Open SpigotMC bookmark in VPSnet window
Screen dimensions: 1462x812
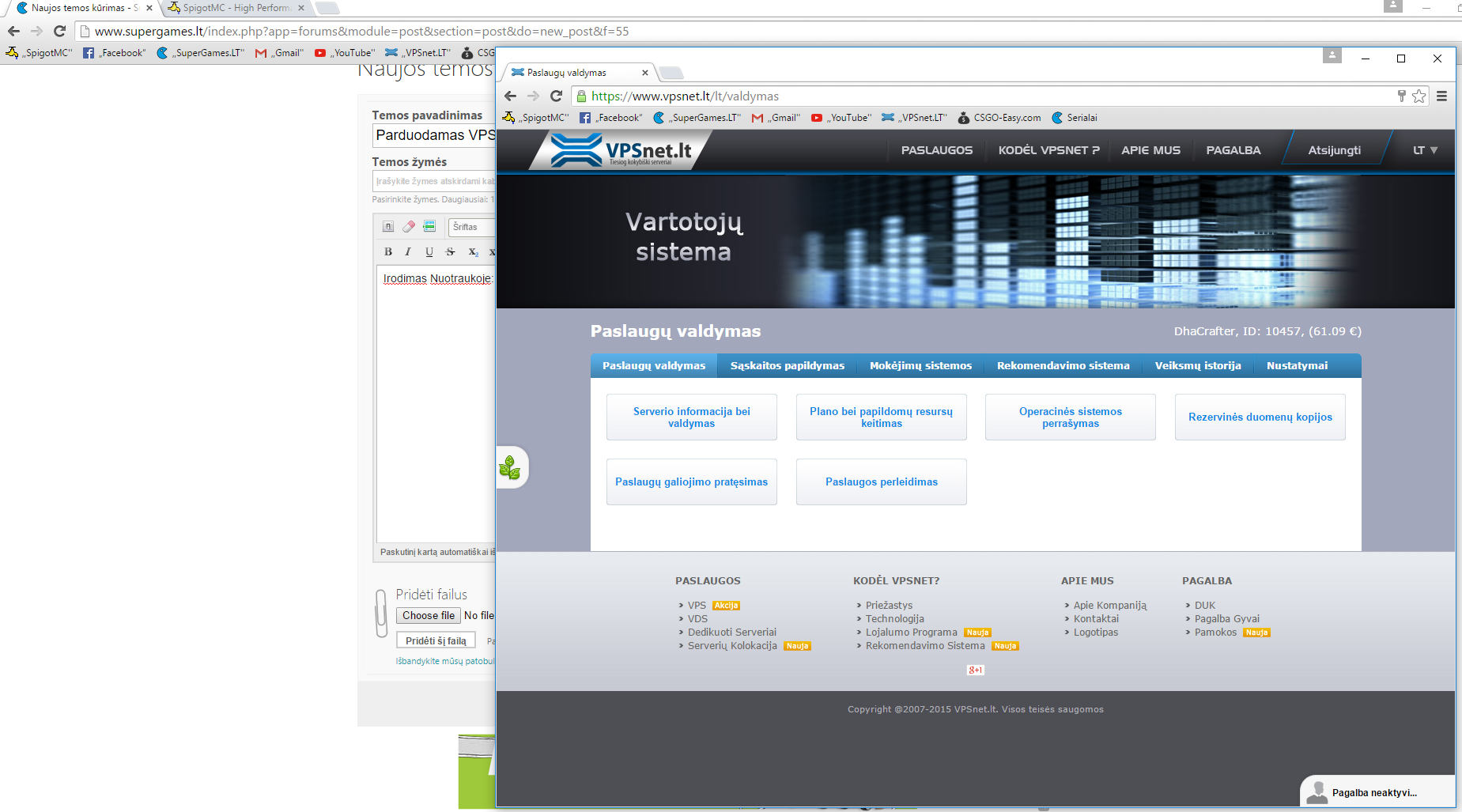tap(536, 118)
